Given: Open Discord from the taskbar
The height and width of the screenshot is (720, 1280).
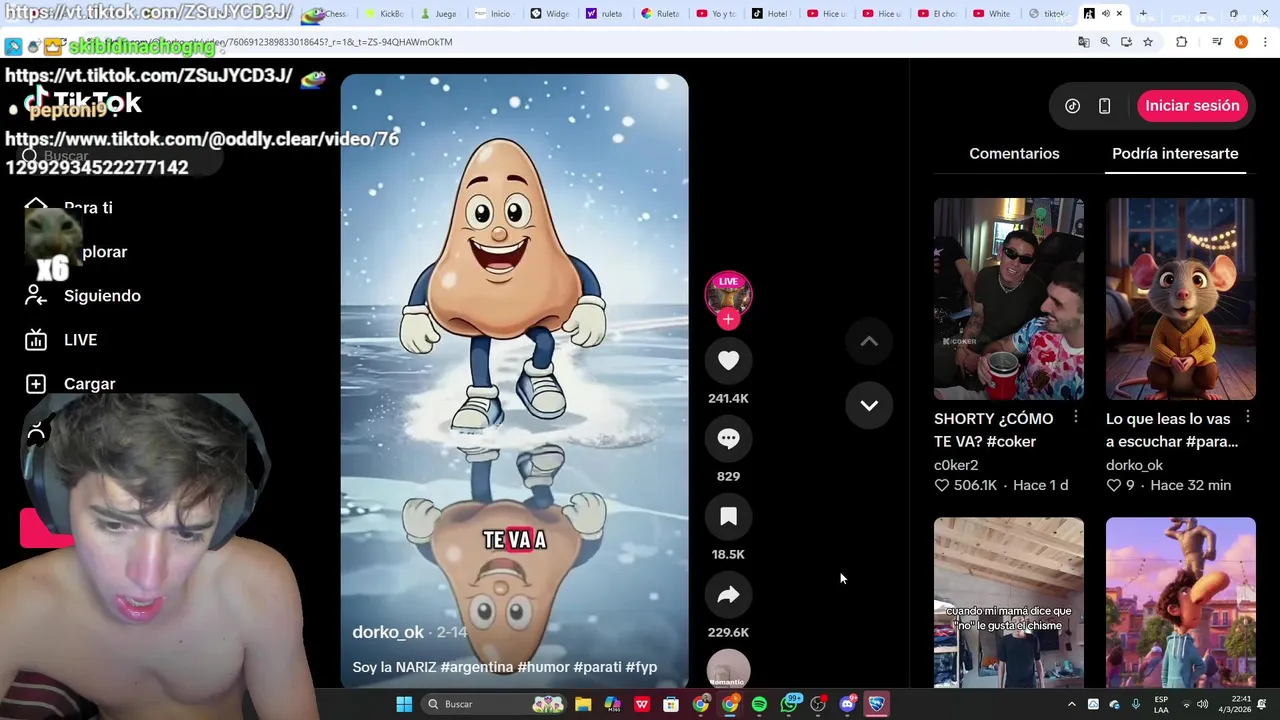Looking at the screenshot, I should point(848,704).
